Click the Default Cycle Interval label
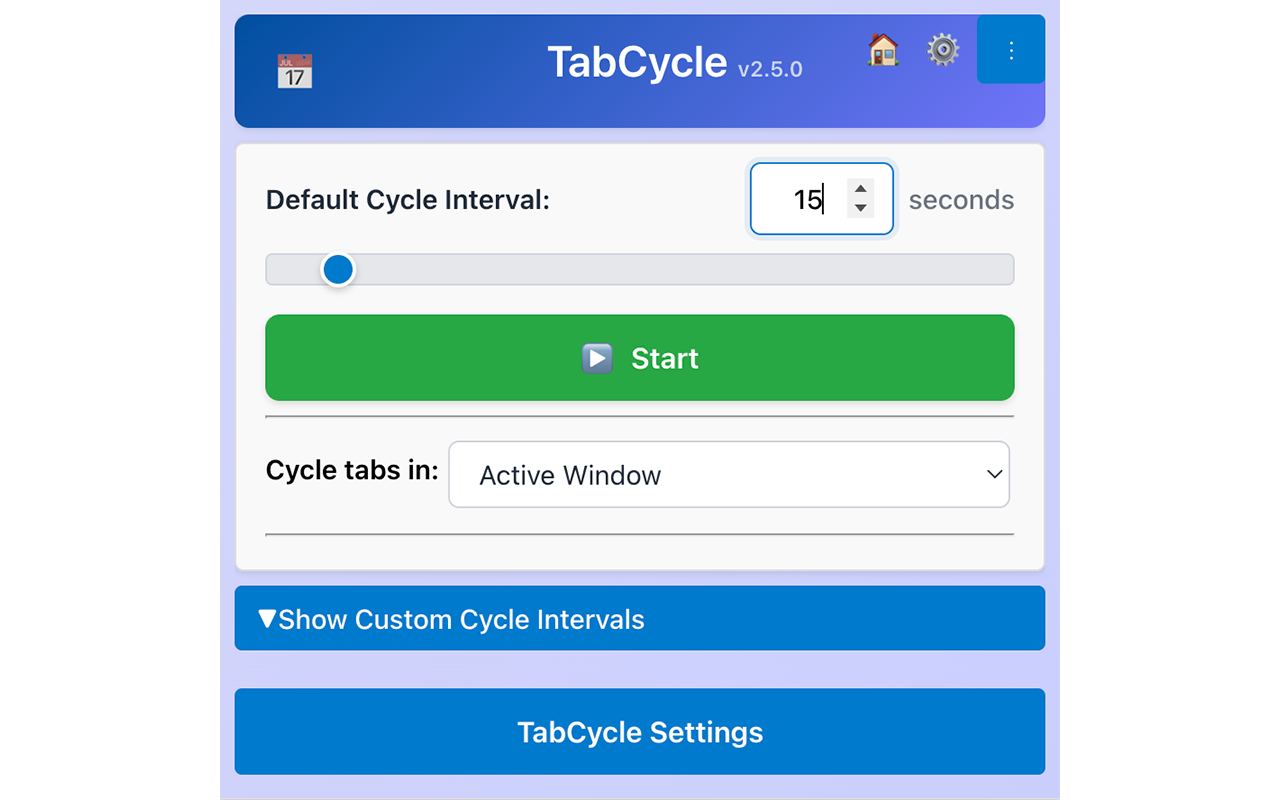Screen dimensions: 1280x800 (x=408, y=200)
